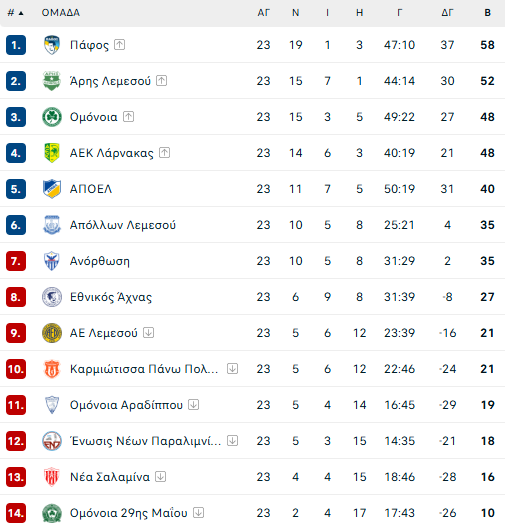This screenshot has height=528, width=505.
Task: Click the Πάφος team crest icon
Action: 52,45
